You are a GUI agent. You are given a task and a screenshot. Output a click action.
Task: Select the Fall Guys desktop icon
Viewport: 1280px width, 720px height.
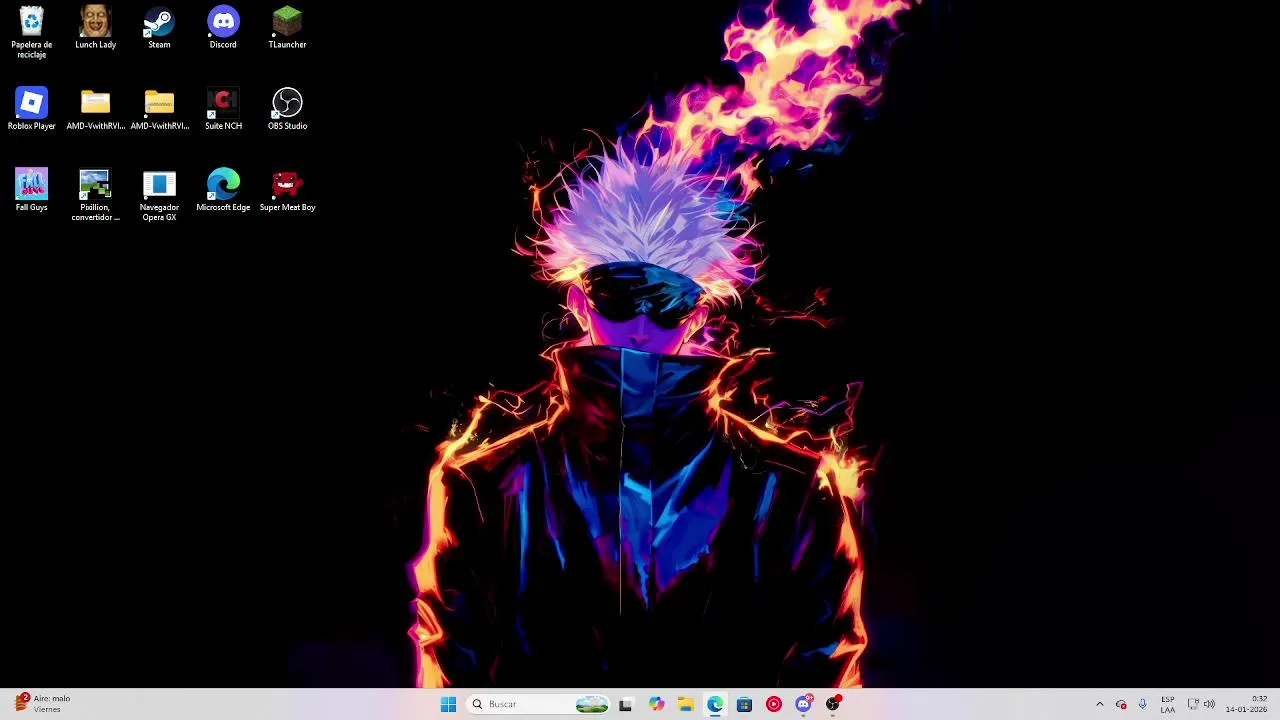coord(32,190)
